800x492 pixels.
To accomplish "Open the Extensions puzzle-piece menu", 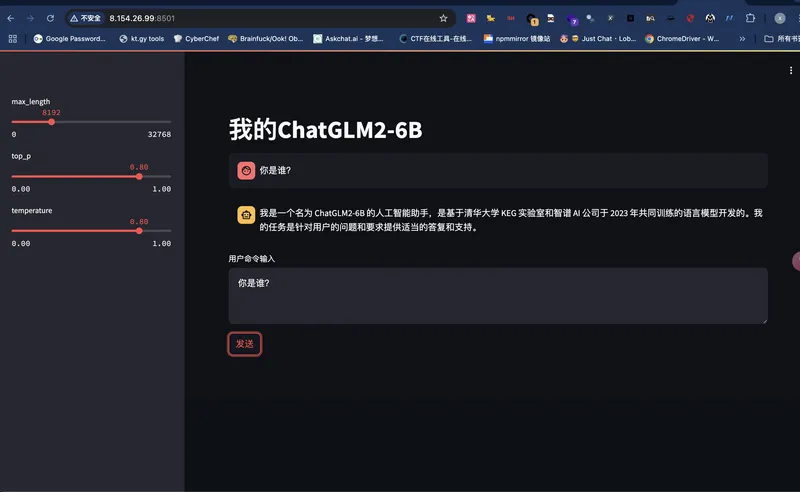I will tap(750, 18).
